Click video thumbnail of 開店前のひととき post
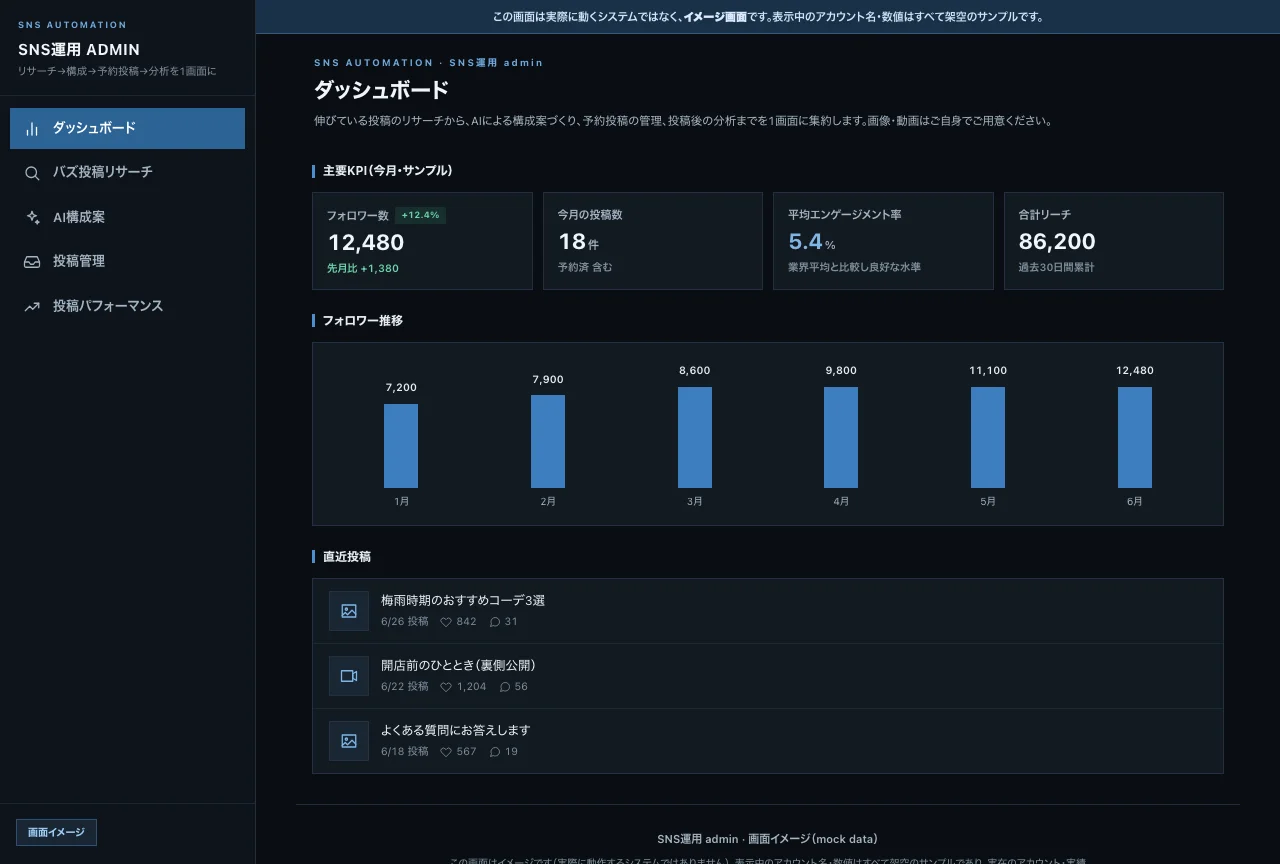Image resolution: width=1280 pixels, height=864 pixels. pyautogui.click(x=349, y=676)
